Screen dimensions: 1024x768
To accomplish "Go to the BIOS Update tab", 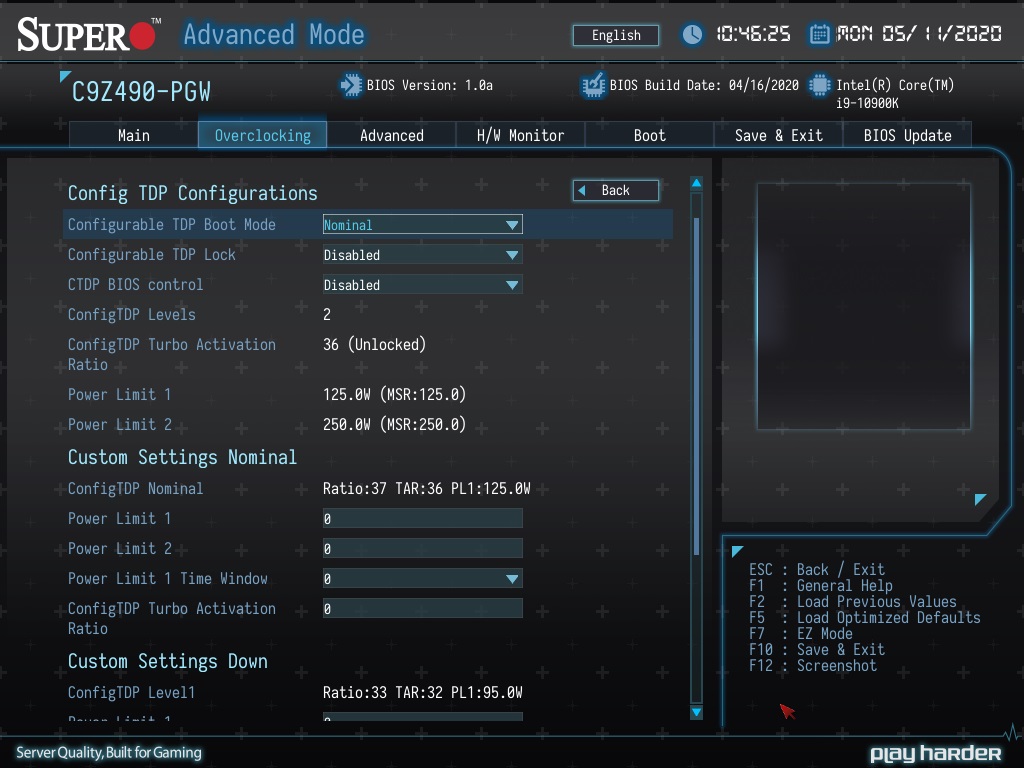I will click(x=907, y=135).
